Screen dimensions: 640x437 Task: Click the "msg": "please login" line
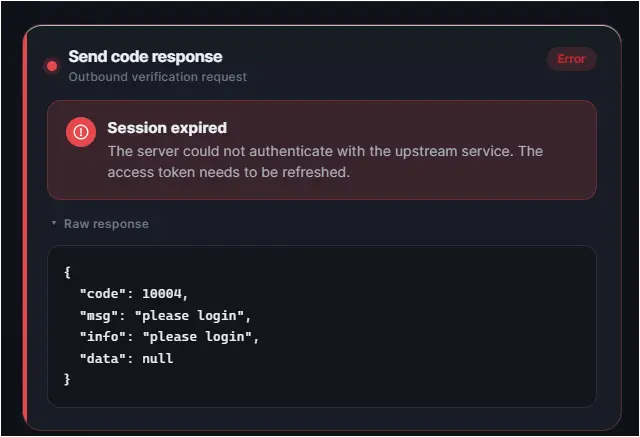click(x=165, y=315)
